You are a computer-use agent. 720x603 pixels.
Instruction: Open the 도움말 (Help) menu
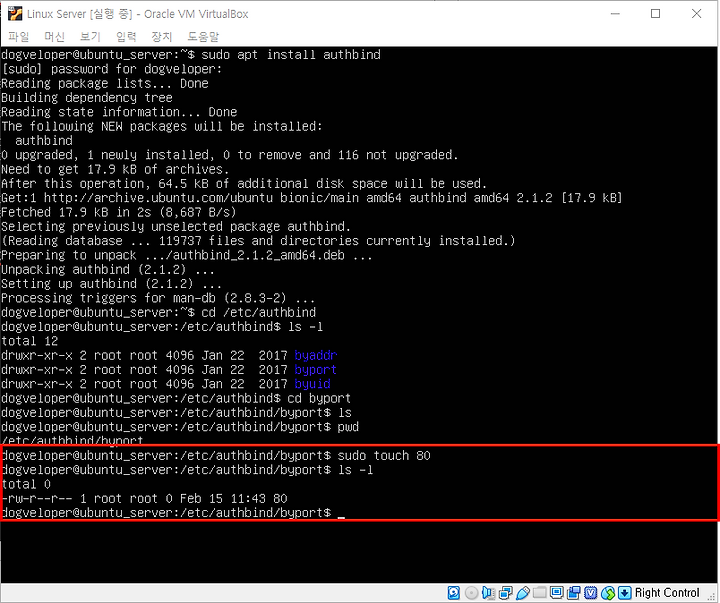203,36
